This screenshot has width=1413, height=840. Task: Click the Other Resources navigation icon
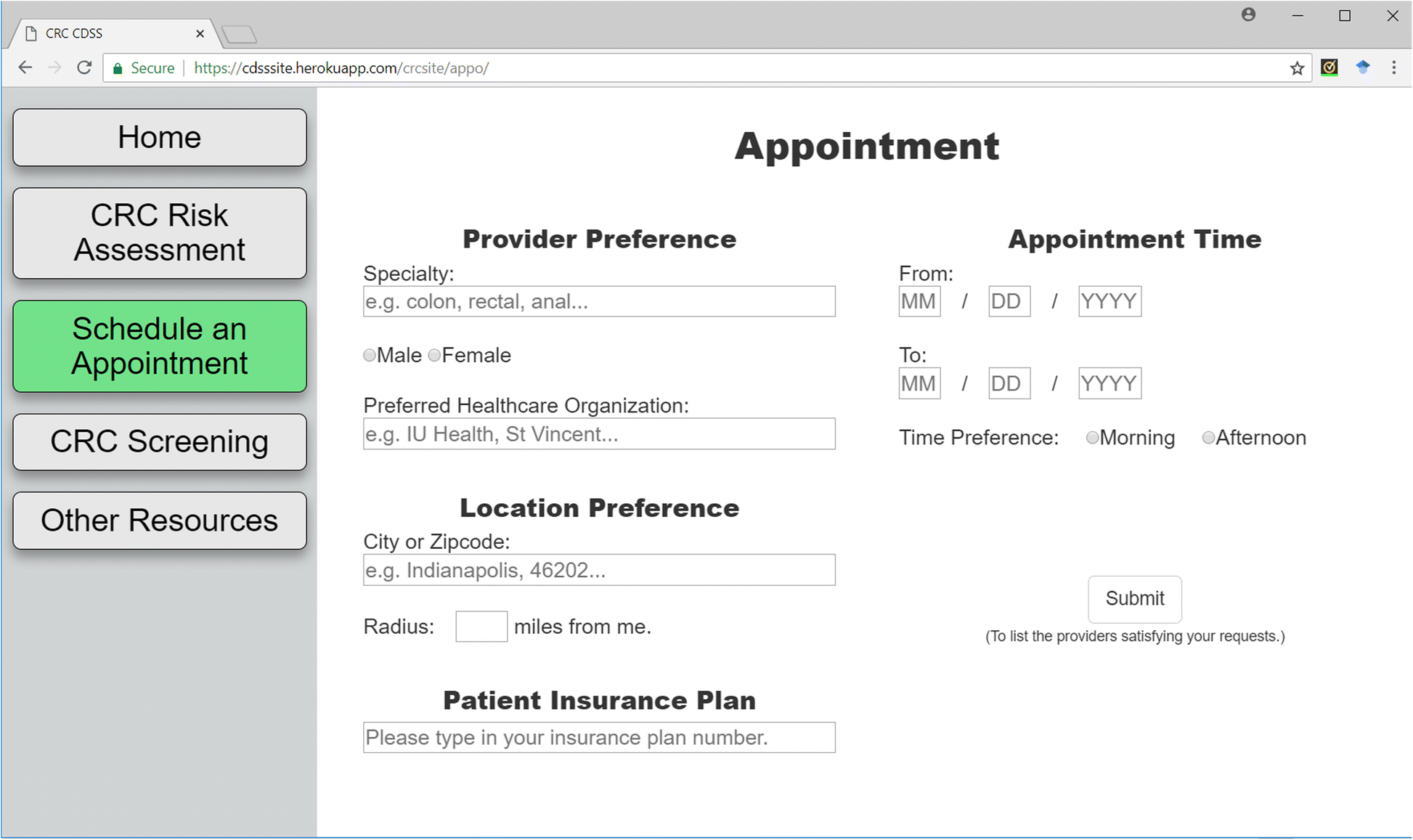click(x=160, y=521)
